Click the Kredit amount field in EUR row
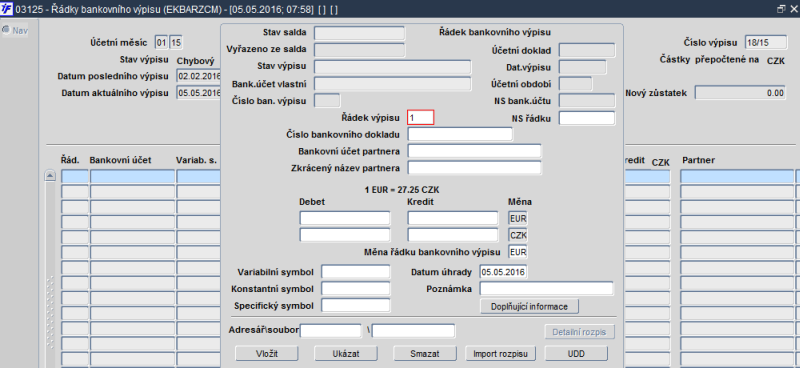This screenshot has height=368, width=800. (x=453, y=218)
